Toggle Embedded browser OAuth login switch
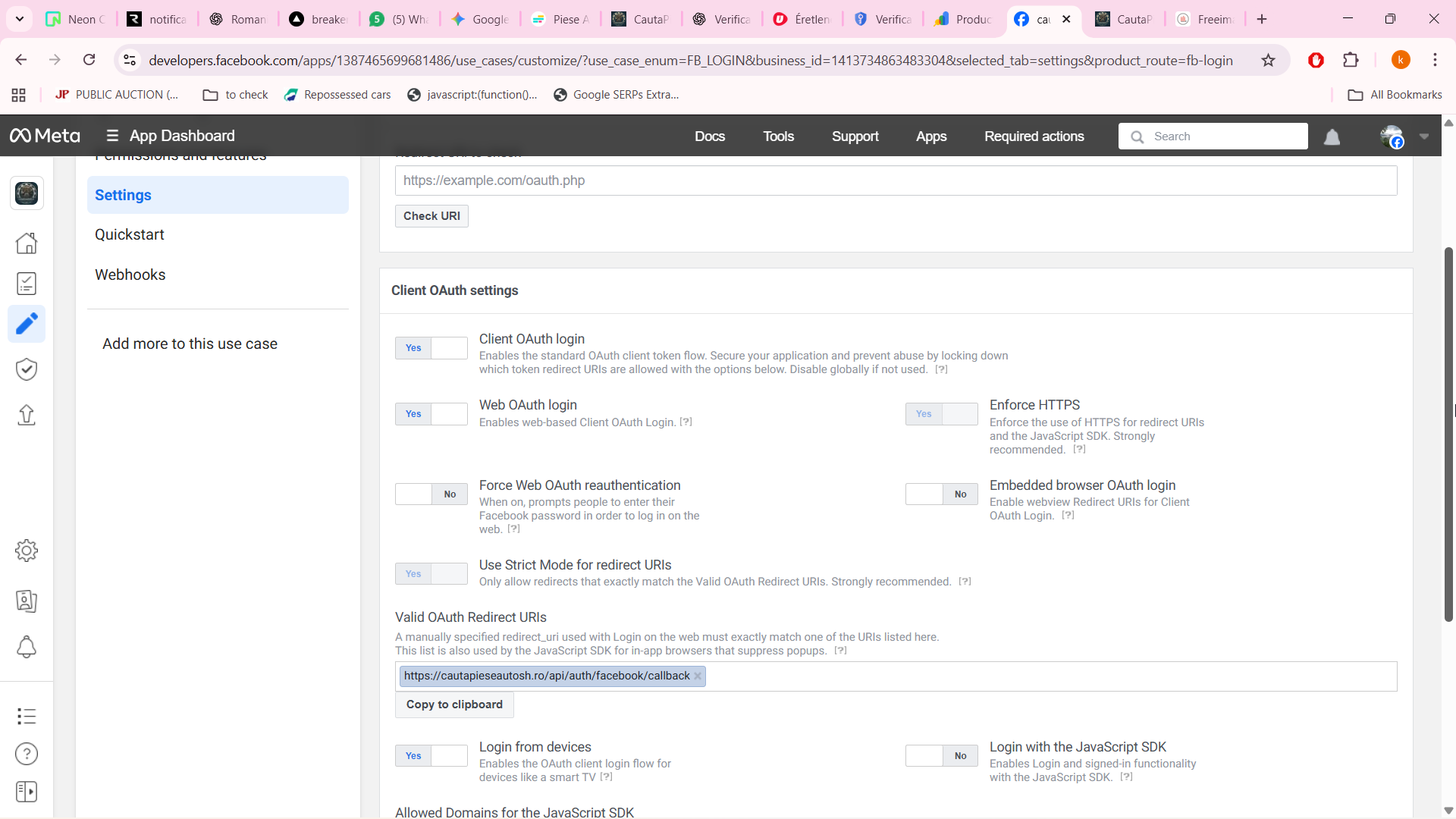The height and width of the screenshot is (819, 1456). pos(941,494)
